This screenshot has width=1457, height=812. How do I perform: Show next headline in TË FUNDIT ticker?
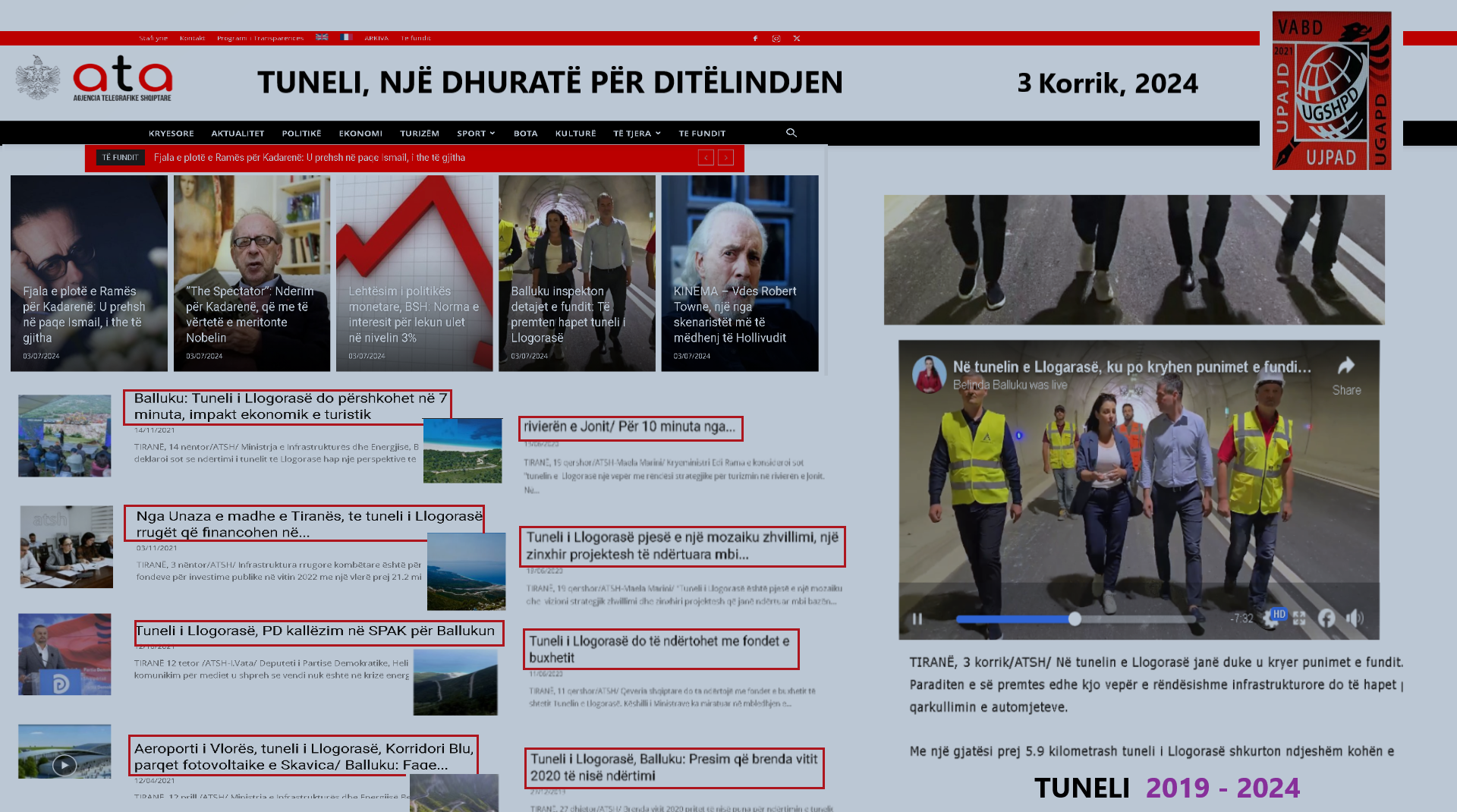pos(726,158)
